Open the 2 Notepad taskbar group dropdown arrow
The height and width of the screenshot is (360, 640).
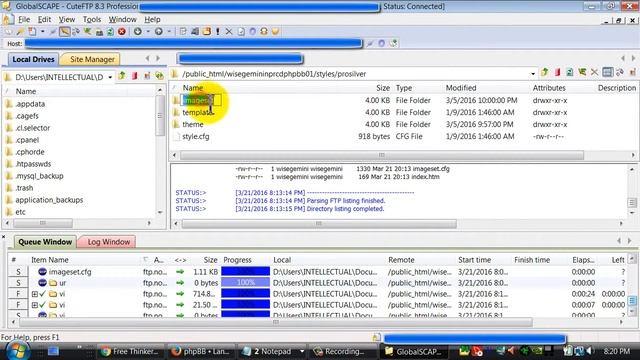tap(302, 351)
